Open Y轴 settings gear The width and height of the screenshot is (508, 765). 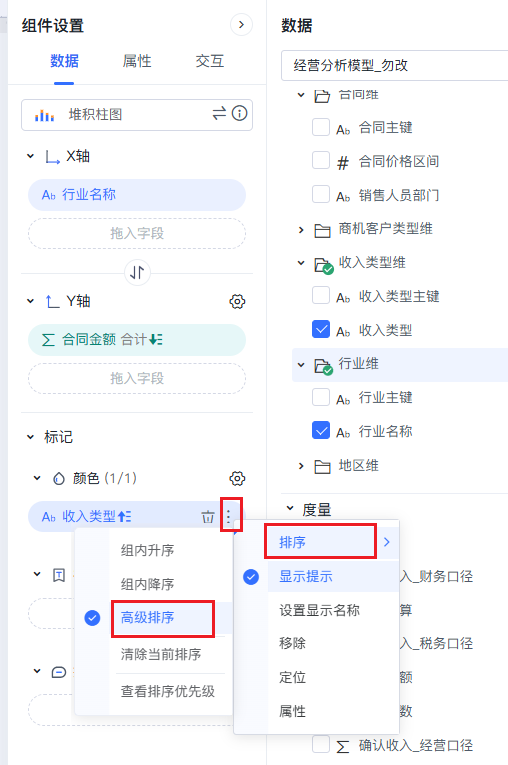click(x=237, y=302)
